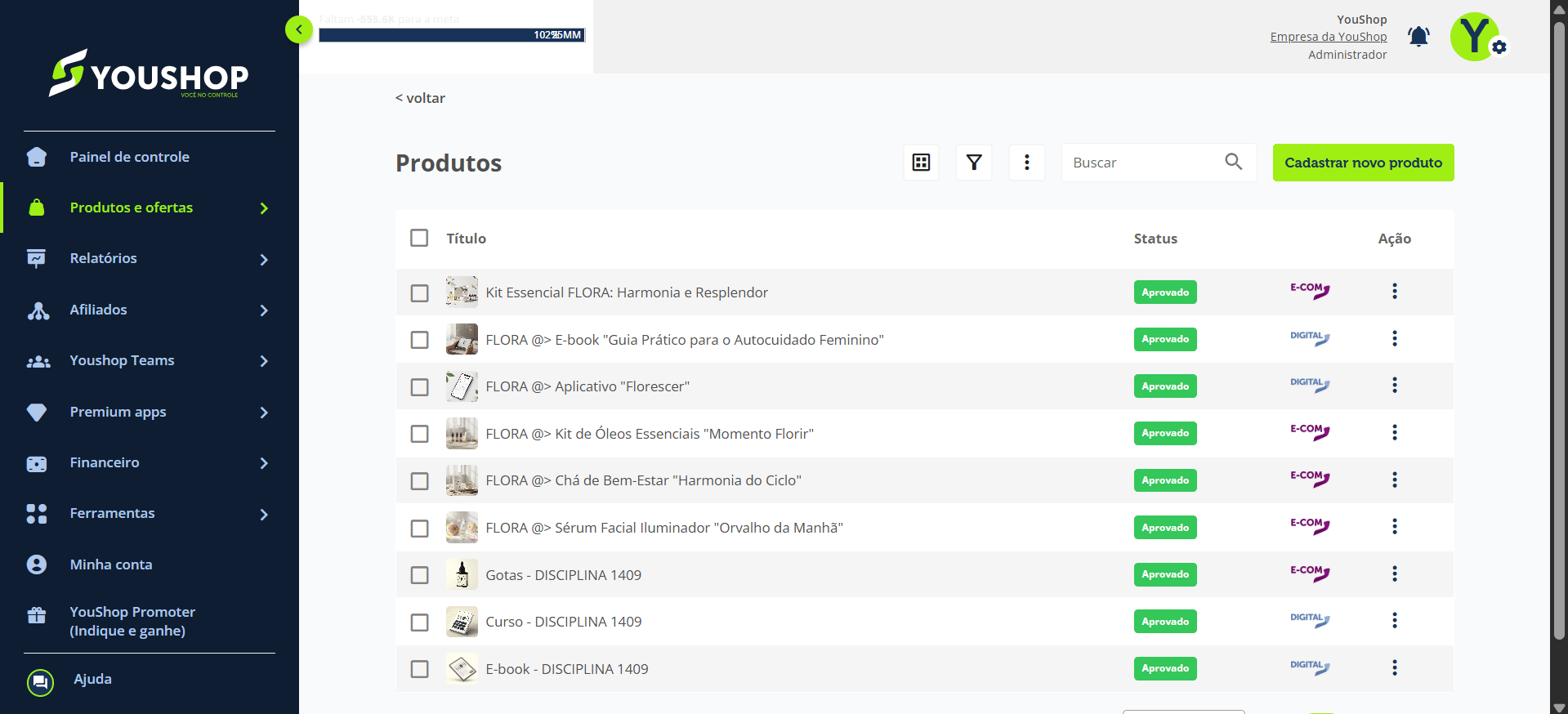This screenshot has height=714, width=1568.
Task: Click the Status column header
Action: coord(1155,239)
